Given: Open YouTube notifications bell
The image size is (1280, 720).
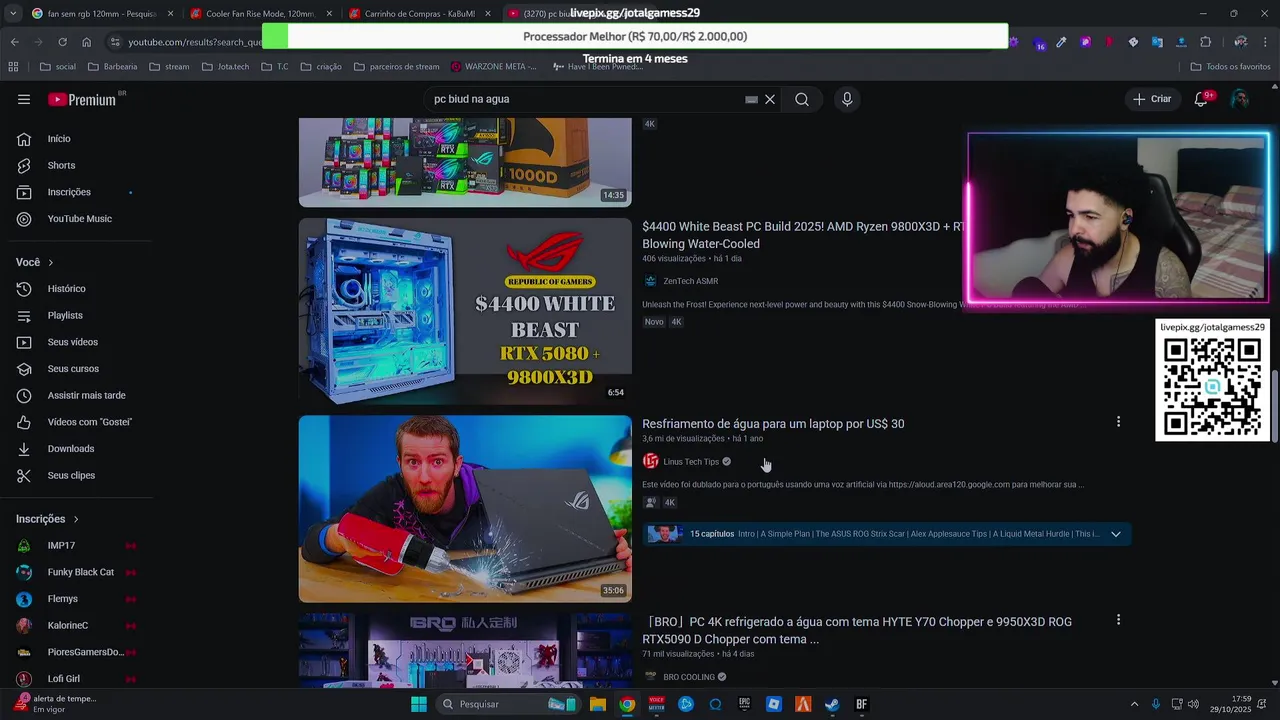Looking at the screenshot, I should click(1201, 99).
